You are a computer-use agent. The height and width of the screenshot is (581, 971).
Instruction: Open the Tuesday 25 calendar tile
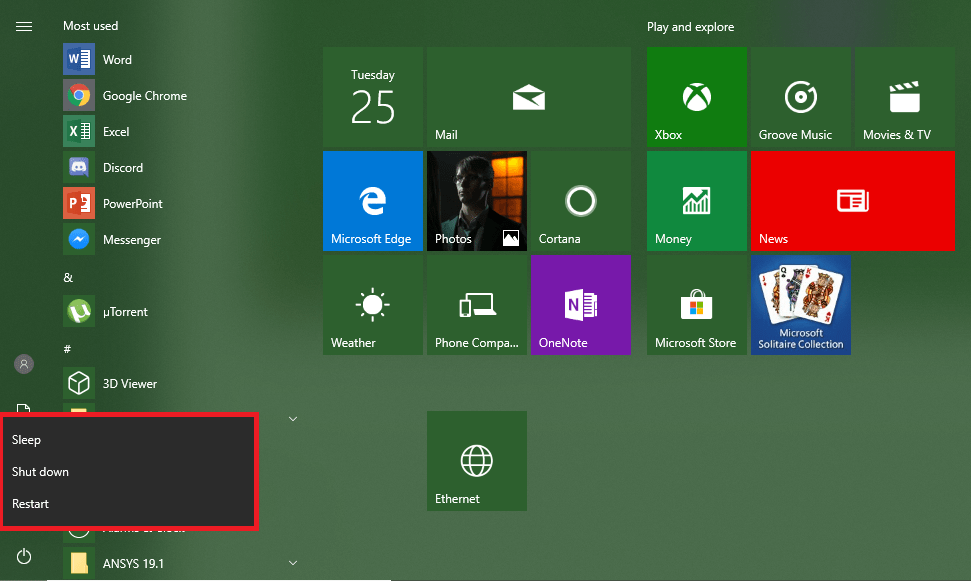tap(373, 97)
